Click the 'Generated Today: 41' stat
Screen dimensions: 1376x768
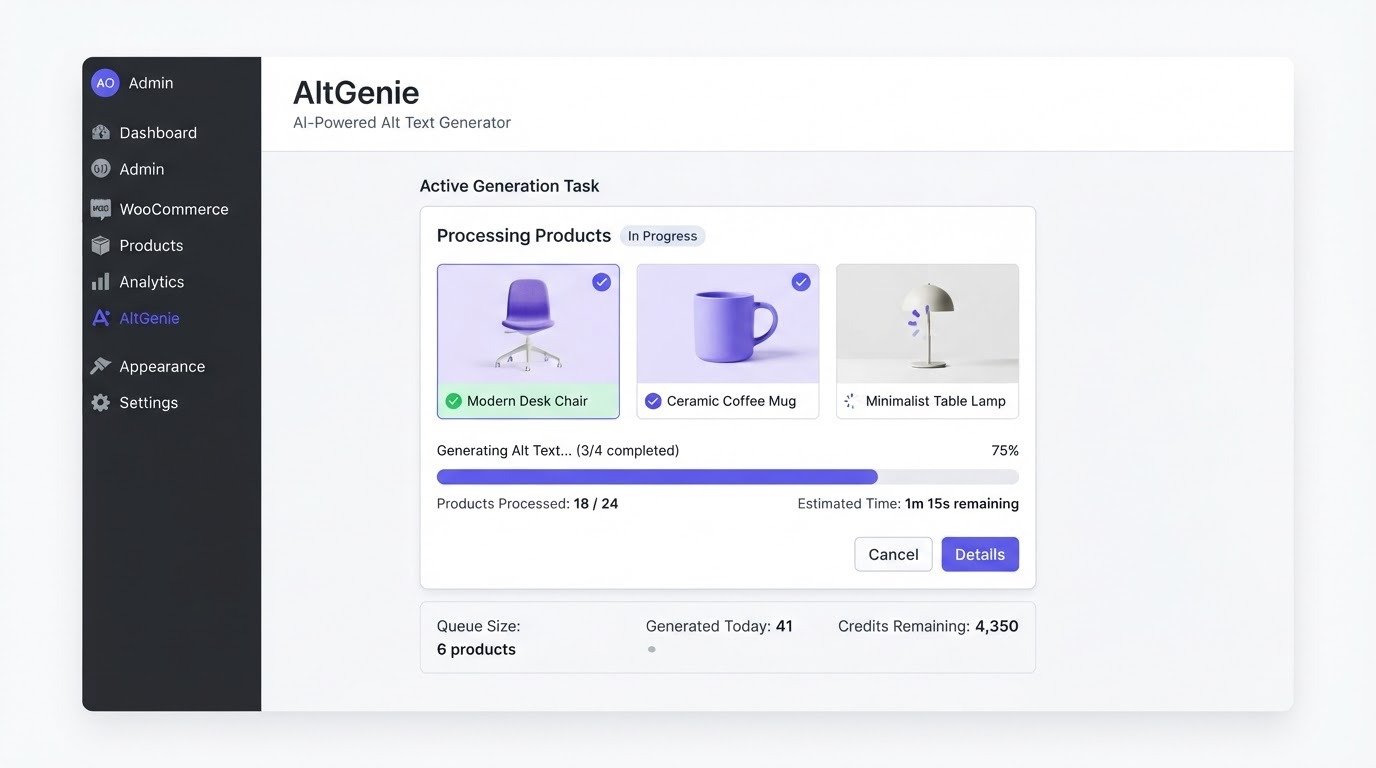click(x=719, y=626)
